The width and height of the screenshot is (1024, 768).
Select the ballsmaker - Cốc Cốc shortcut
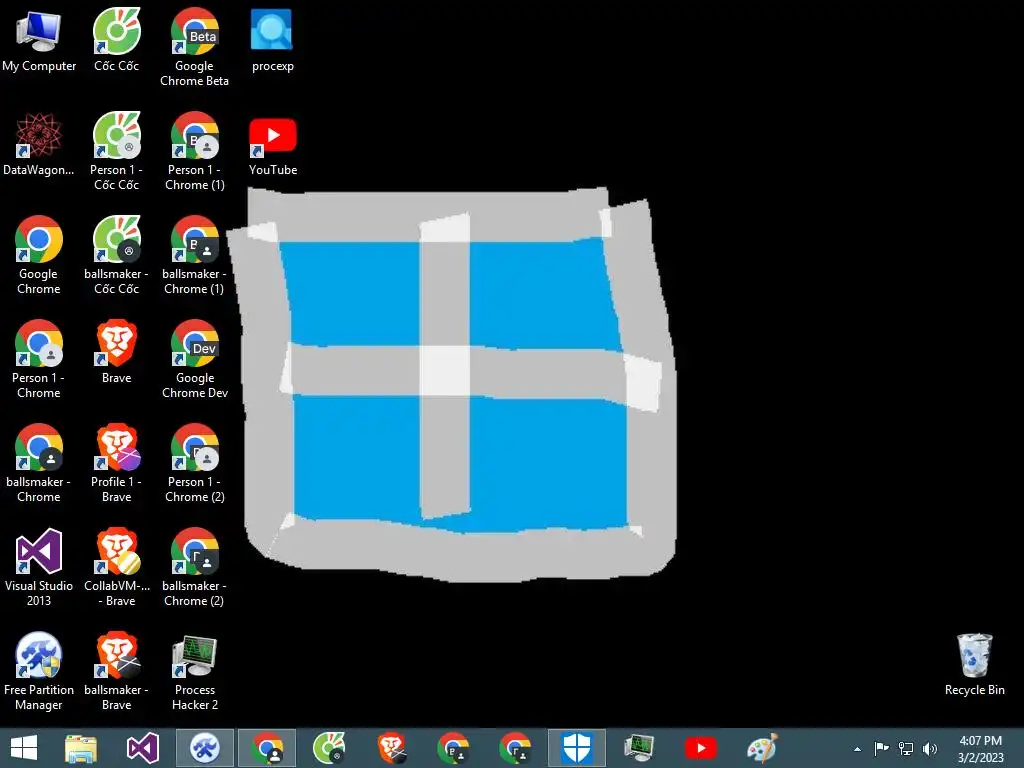click(x=116, y=255)
